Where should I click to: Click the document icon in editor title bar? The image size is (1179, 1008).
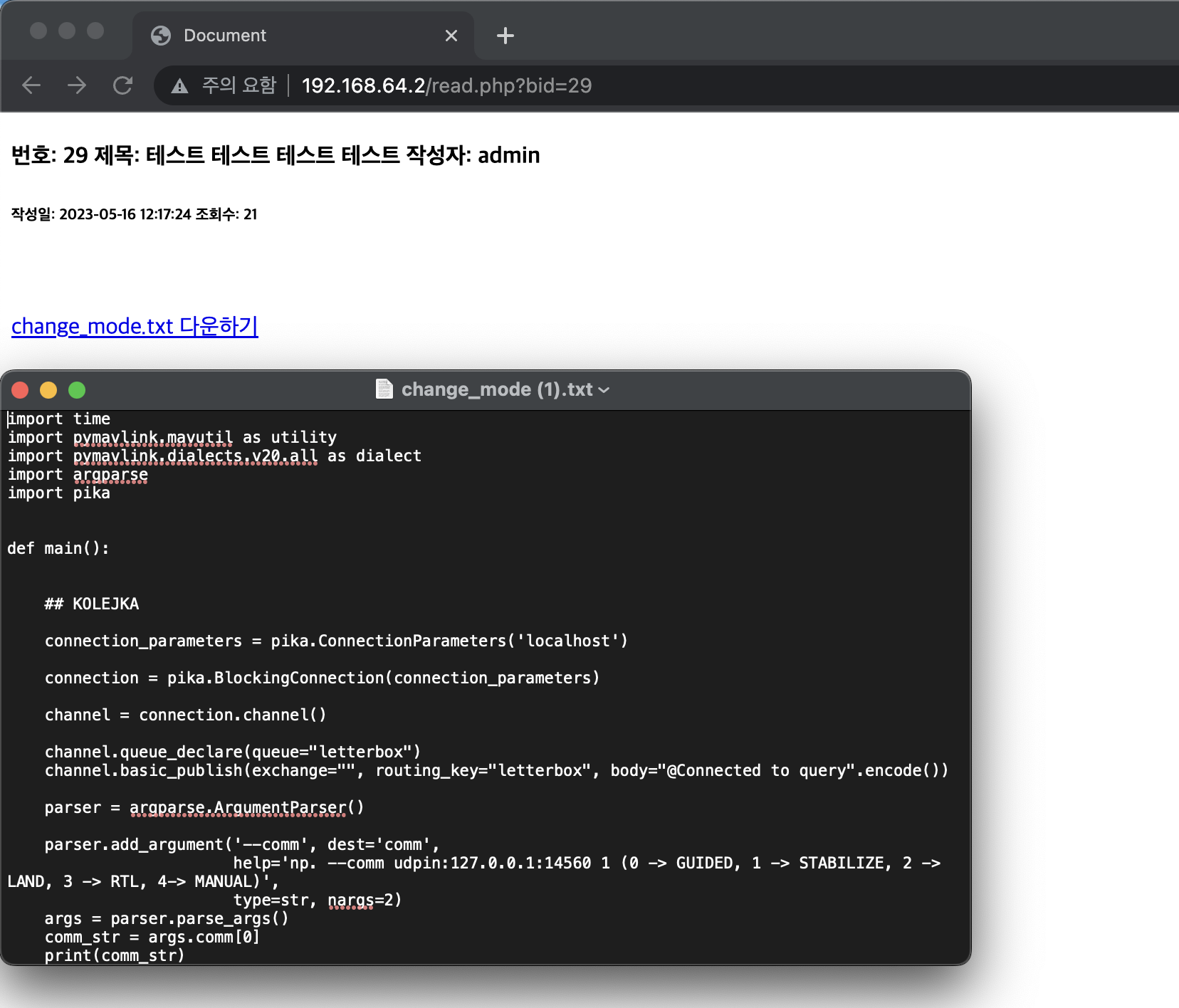pyautogui.click(x=384, y=389)
